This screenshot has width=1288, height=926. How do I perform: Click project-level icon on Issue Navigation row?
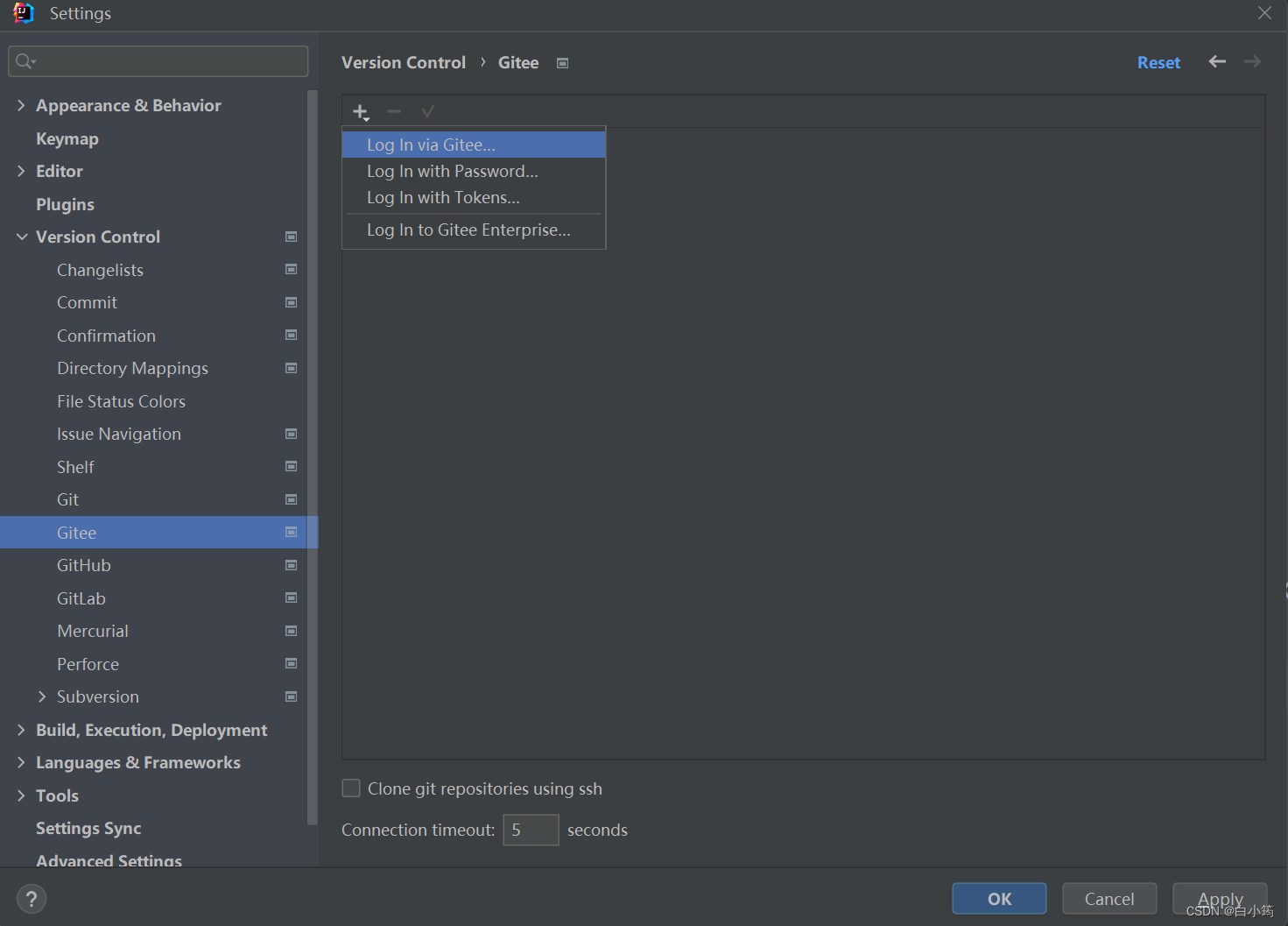292,434
